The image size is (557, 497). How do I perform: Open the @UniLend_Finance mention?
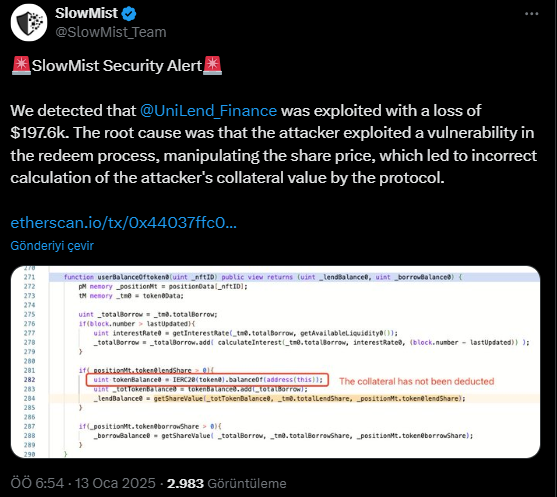(208, 111)
